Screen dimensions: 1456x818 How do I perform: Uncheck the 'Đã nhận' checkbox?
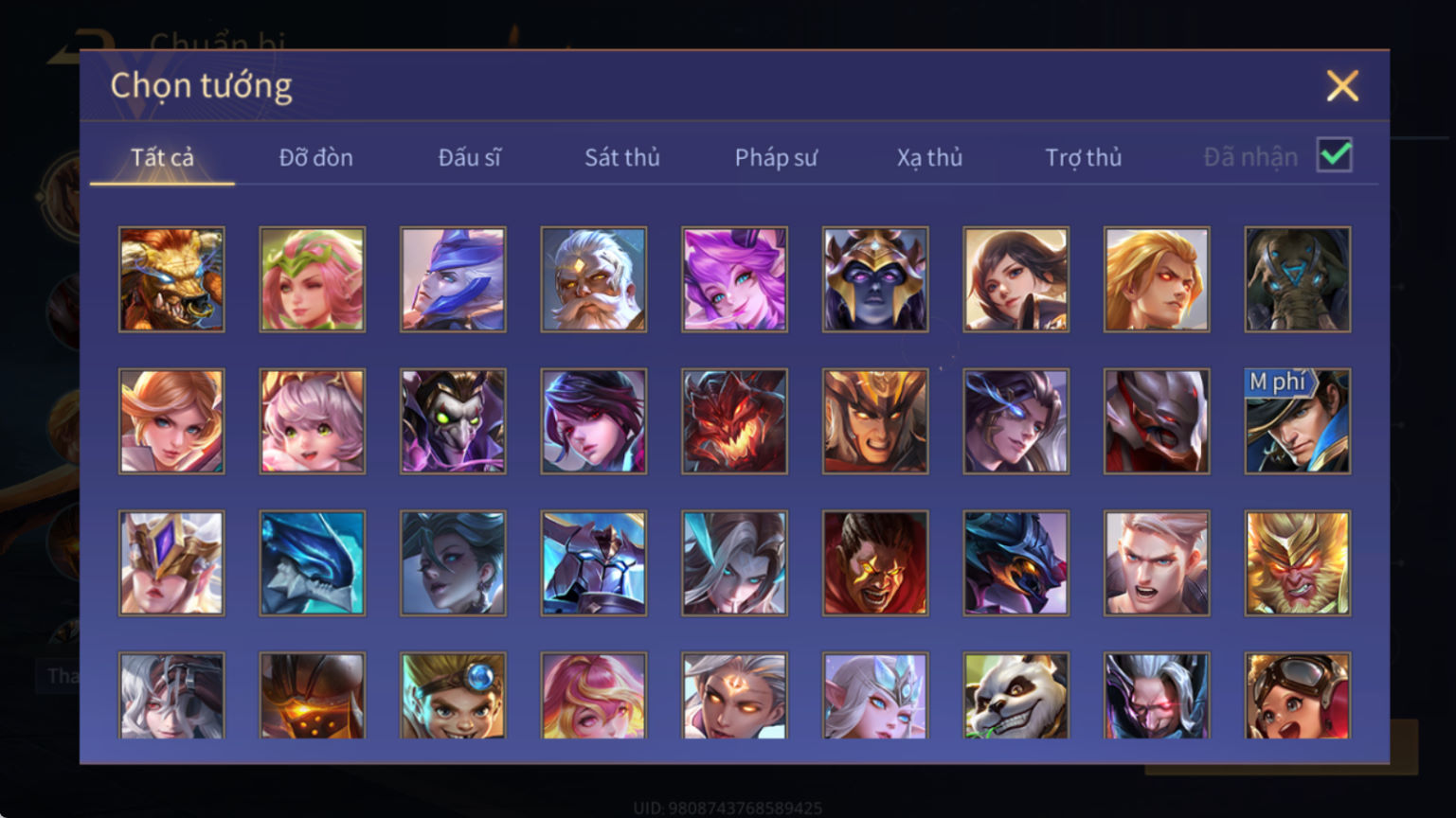click(x=1335, y=155)
